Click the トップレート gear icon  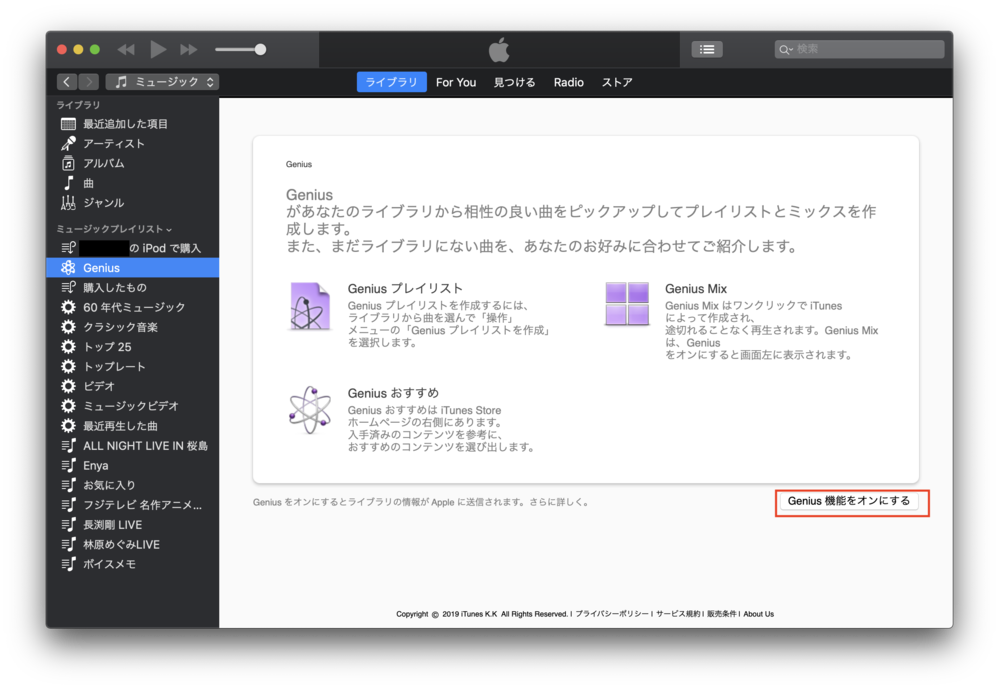pyautogui.click(x=68, y=366)
